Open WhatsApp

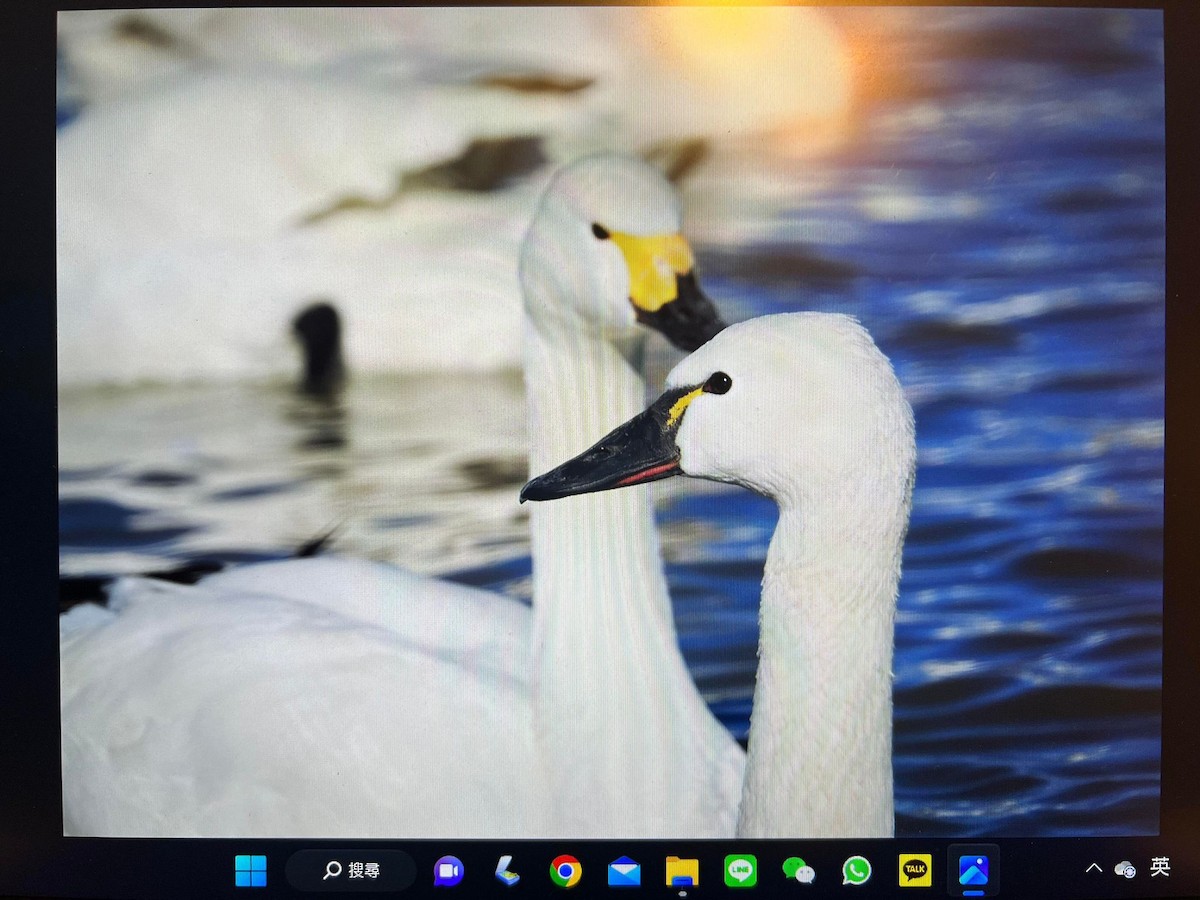[x=857, y=870]
